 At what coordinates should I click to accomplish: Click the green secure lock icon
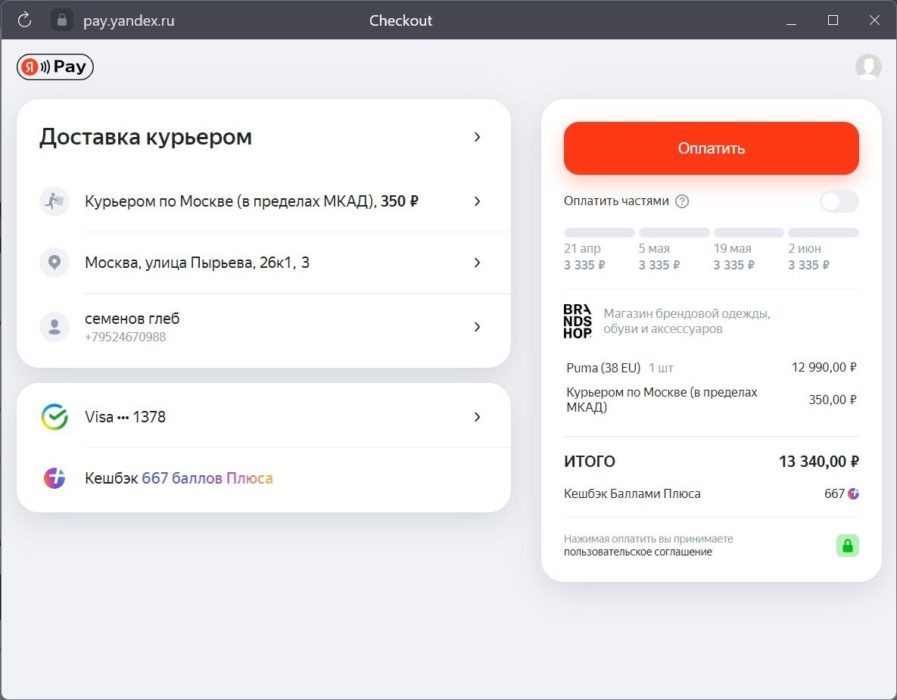[847, 546]
